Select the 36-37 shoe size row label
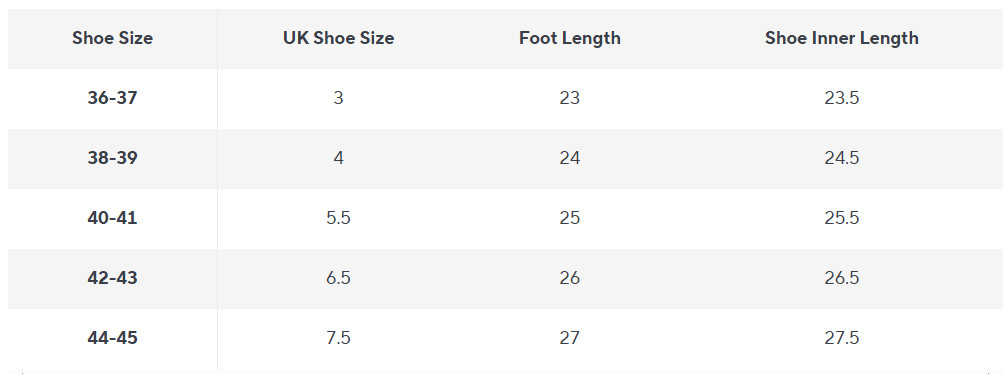Screen dimensions: 1005x374 (112, 98)
